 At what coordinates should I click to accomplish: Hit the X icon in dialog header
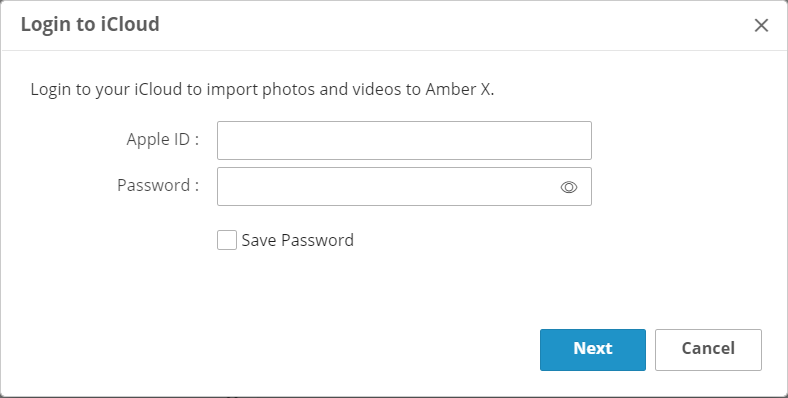(x=761, y=25)
